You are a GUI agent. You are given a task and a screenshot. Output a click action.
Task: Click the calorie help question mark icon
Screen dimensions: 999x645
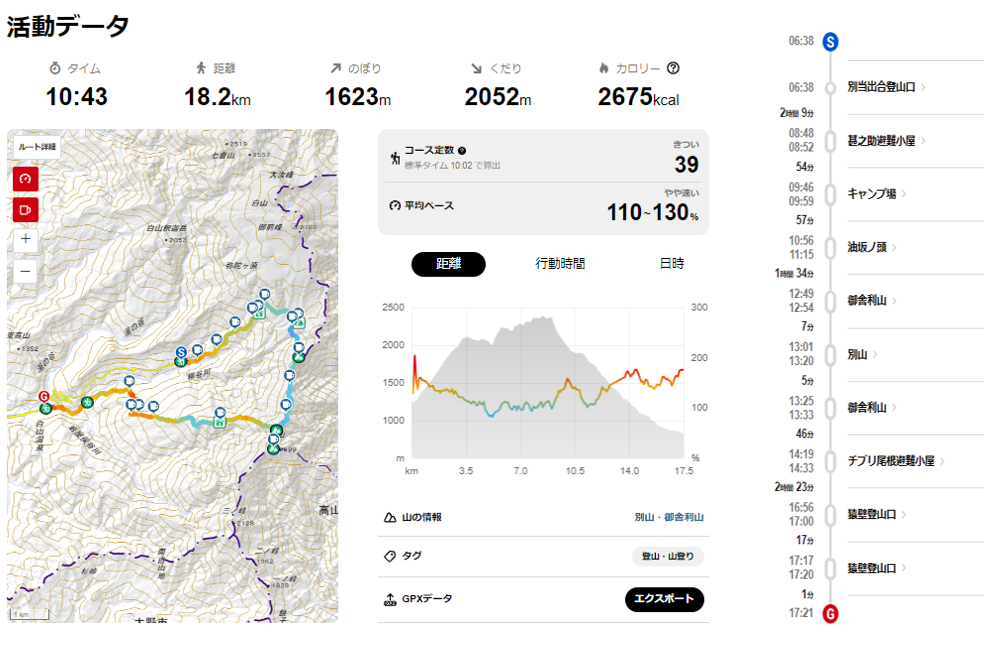click(x=673, y=68)
